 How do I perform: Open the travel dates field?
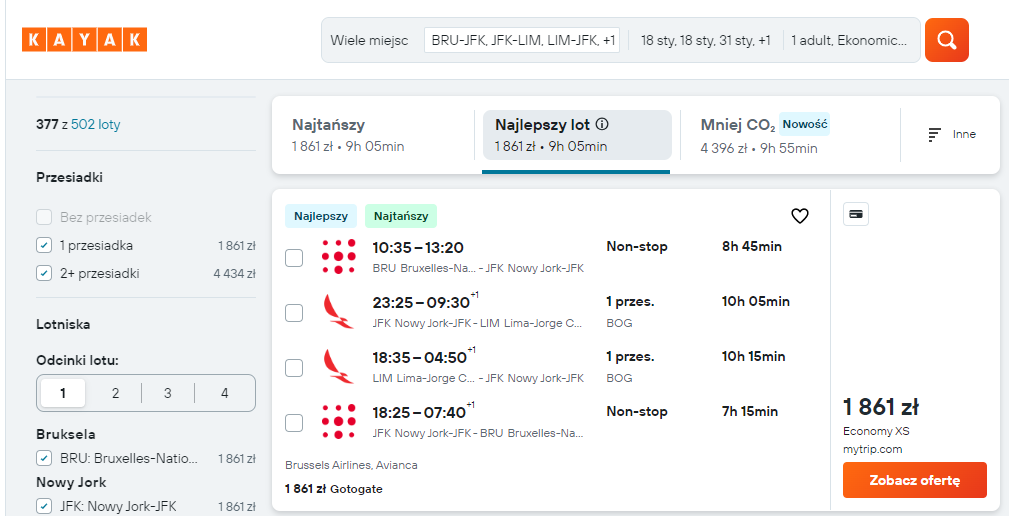point(705,40)
